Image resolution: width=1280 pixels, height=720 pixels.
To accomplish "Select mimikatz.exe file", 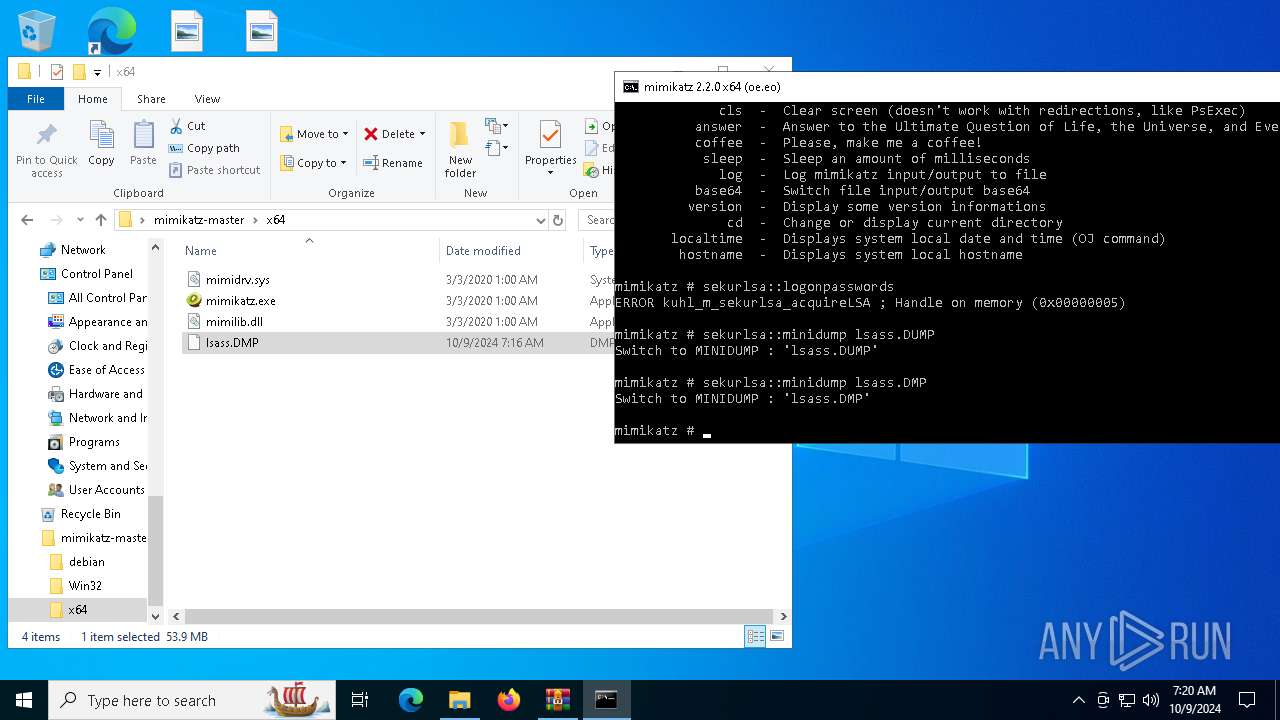I will 240,301.
